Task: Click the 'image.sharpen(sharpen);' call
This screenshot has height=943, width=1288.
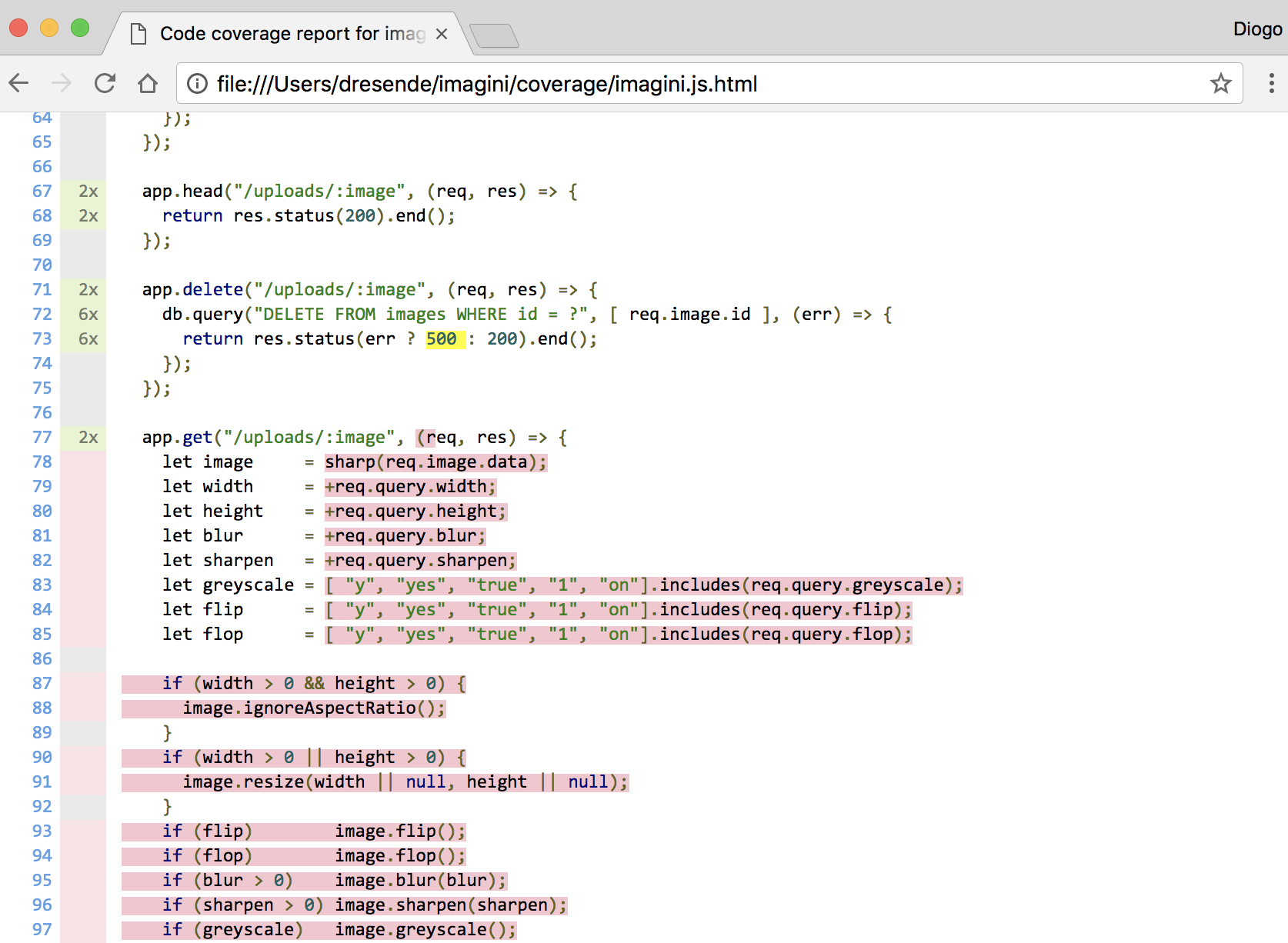Action: click(451, 905)
